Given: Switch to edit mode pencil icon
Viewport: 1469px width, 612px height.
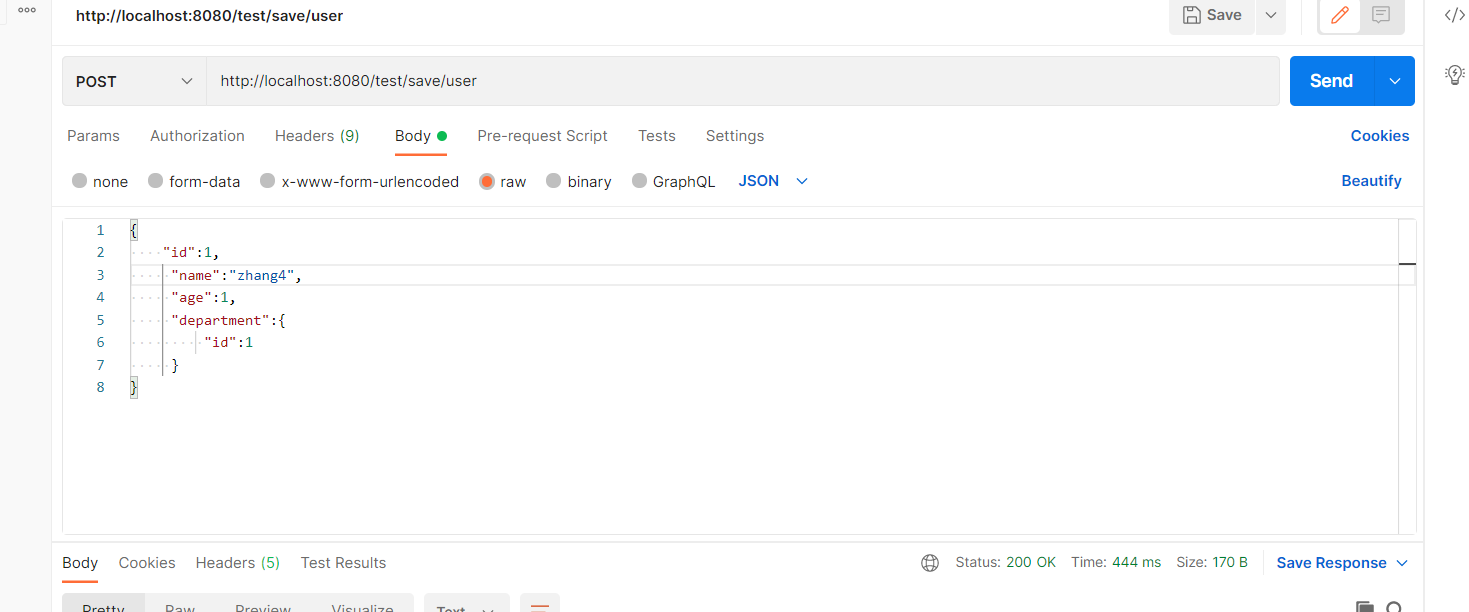Looking at the screenshot, I should (x=1340, y=15).
